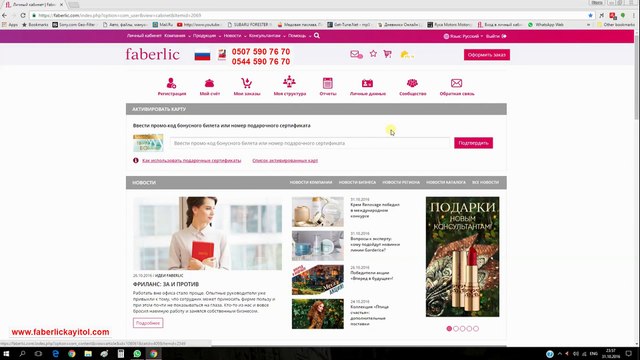Click the Оформить заказ button

click(487, 55)
